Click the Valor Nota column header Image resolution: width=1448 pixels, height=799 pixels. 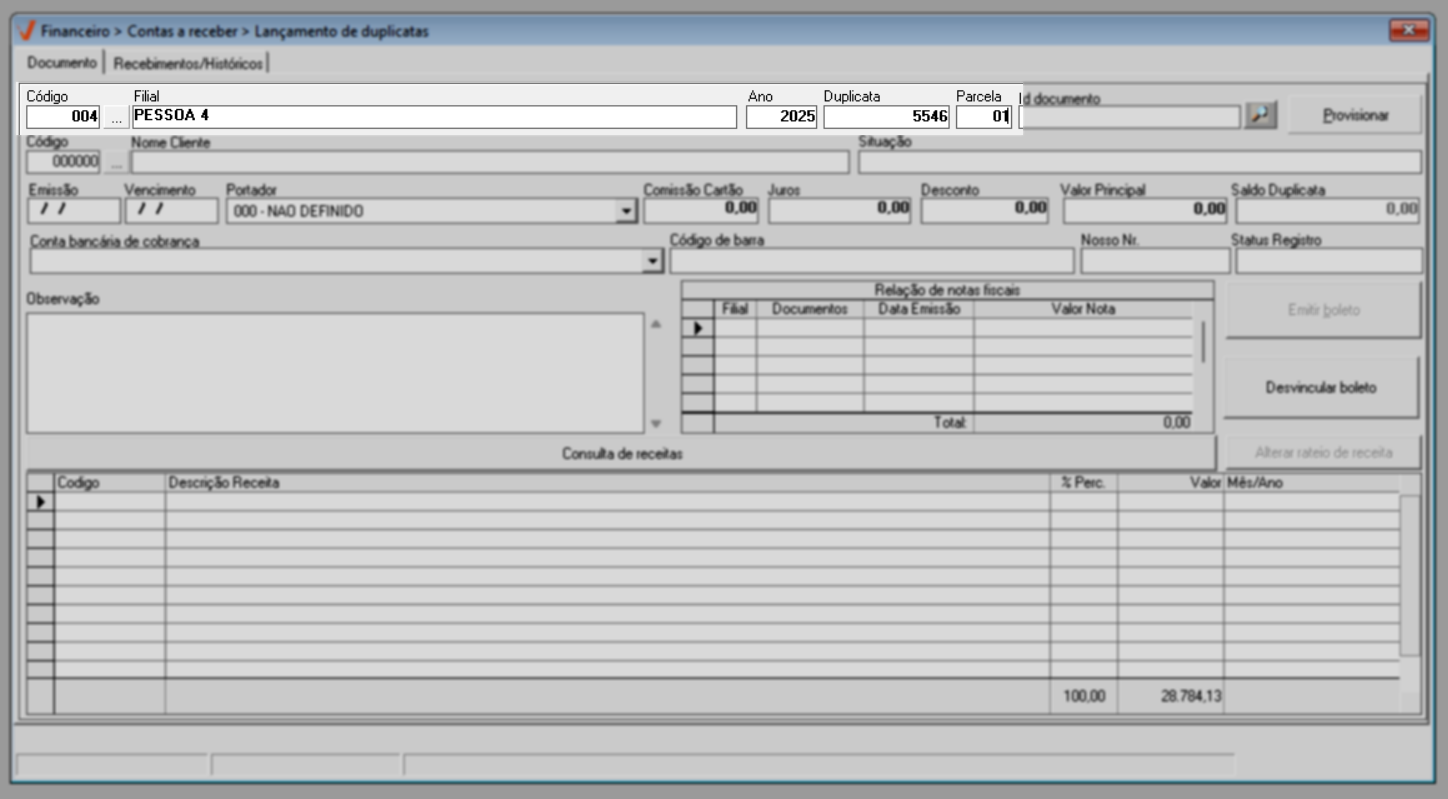(x=1083, y=309)
